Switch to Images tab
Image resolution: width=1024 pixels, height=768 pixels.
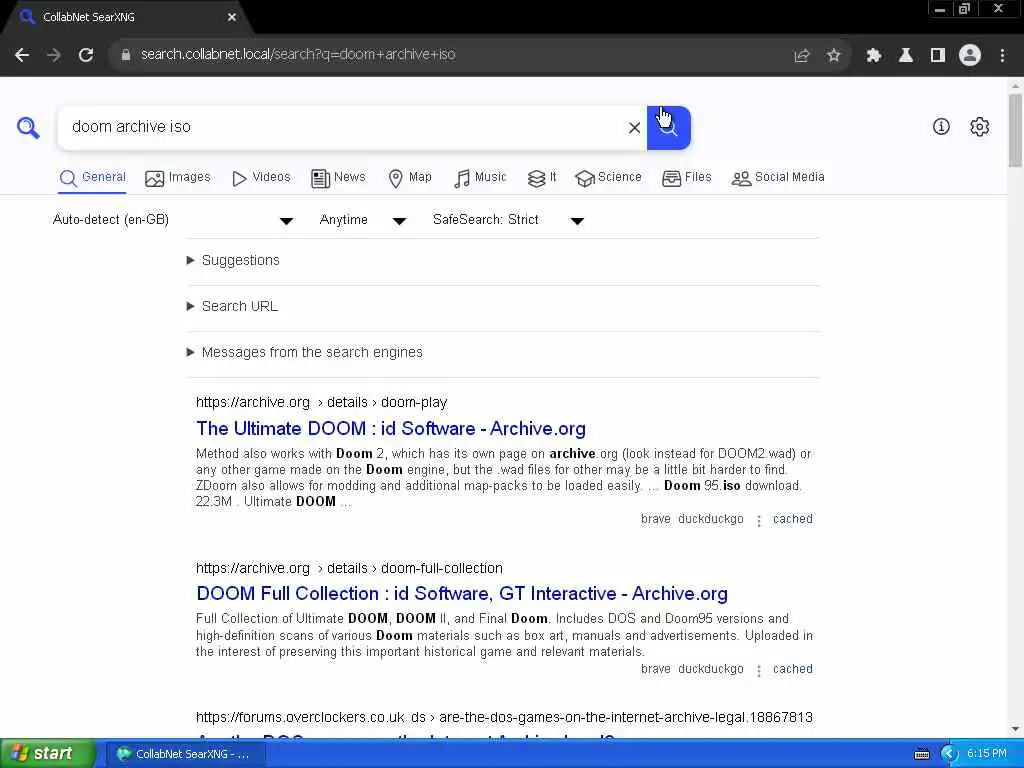[x=178, y=178]
